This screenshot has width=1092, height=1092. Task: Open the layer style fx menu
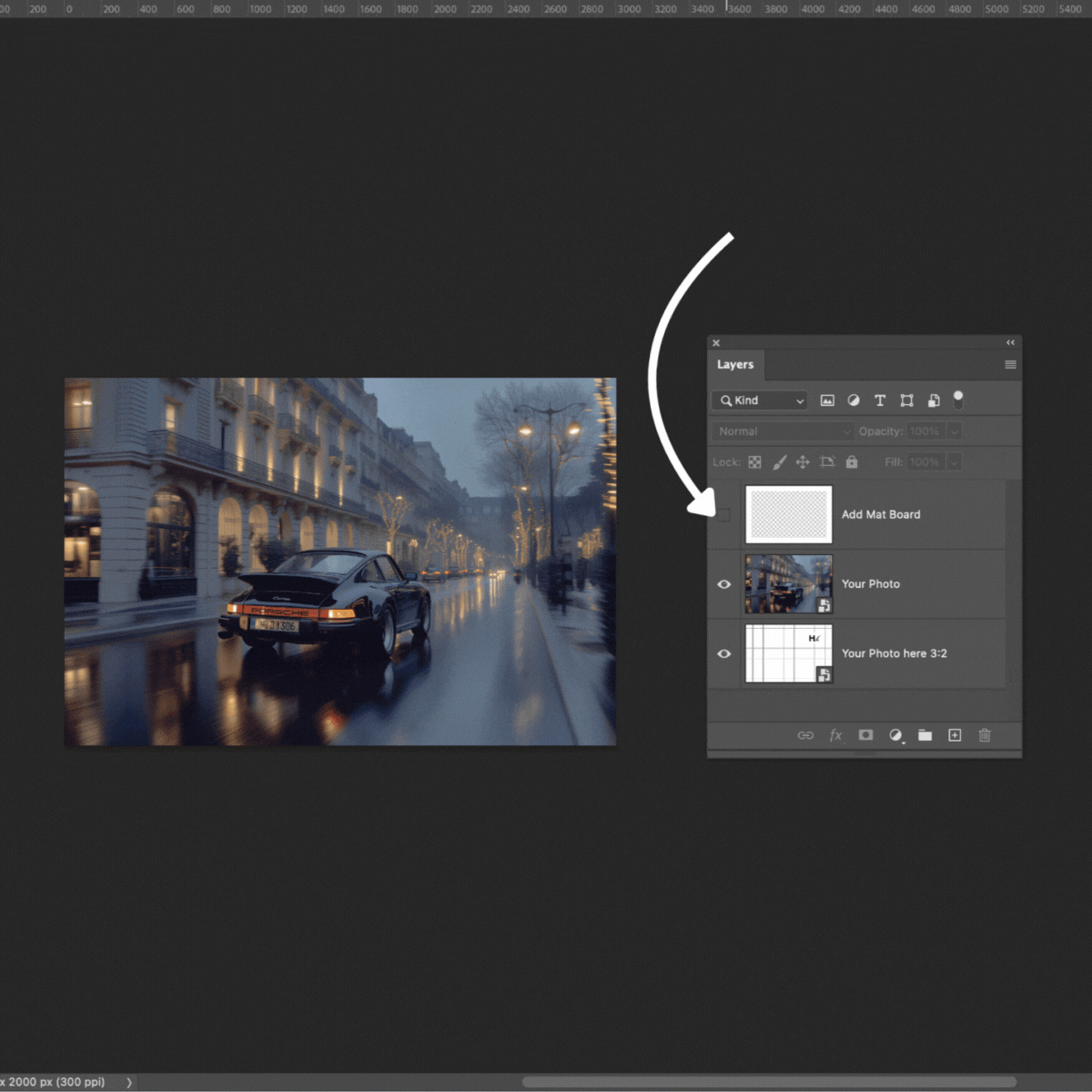[x=835, y=735]
